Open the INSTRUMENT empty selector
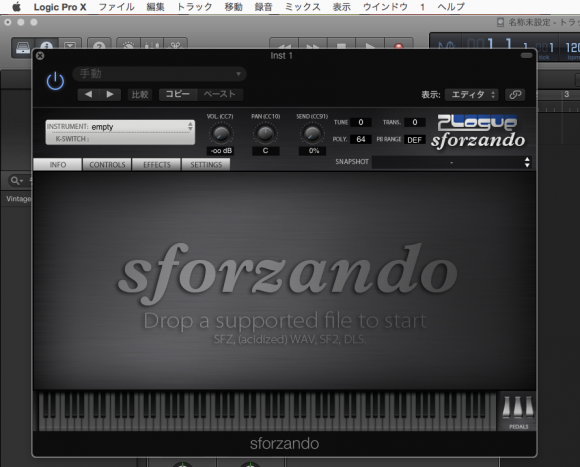580x467 pixels. 120,126
